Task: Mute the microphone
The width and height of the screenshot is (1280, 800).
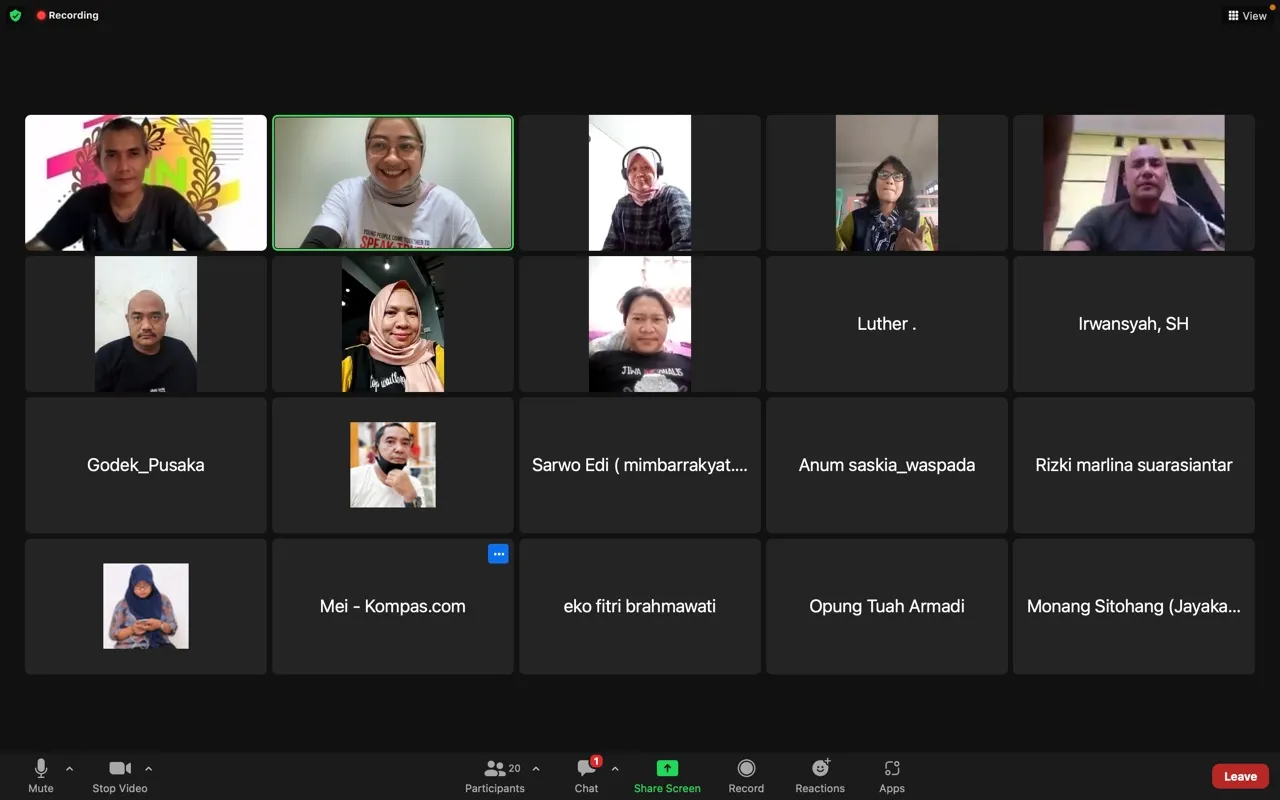Action: click(x=41, y=775)
